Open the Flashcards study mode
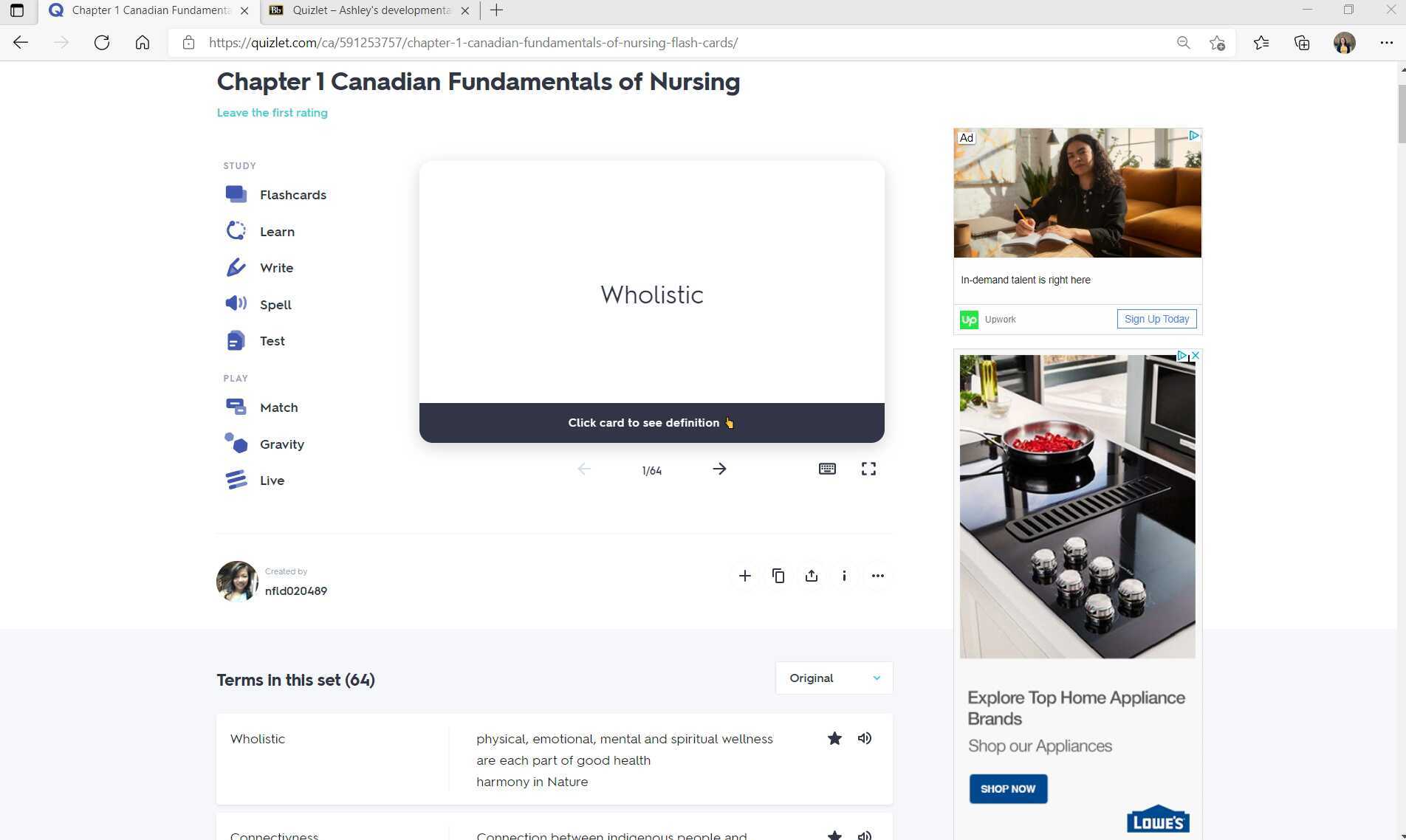 [x=292, y=194]
